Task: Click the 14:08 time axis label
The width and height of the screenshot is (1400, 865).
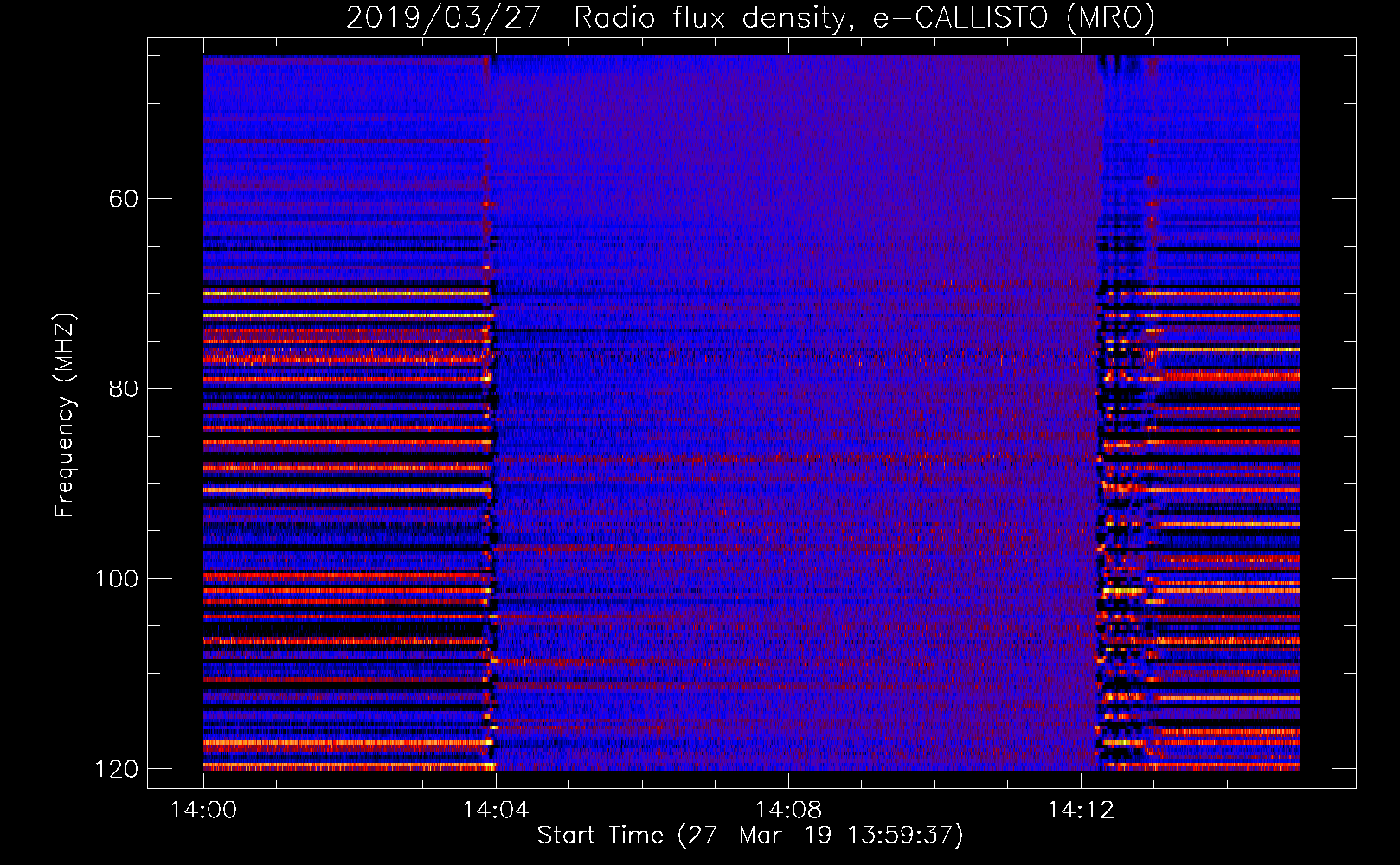Action: point(788,811)
